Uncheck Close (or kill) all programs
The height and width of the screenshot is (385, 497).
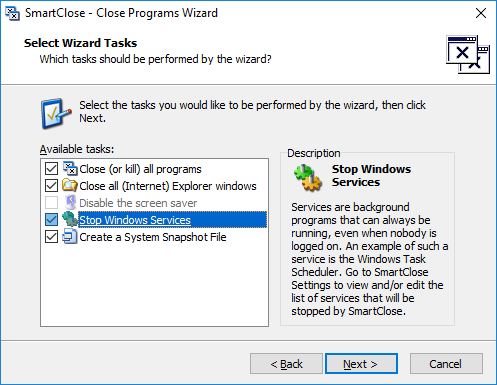(51, 169)
